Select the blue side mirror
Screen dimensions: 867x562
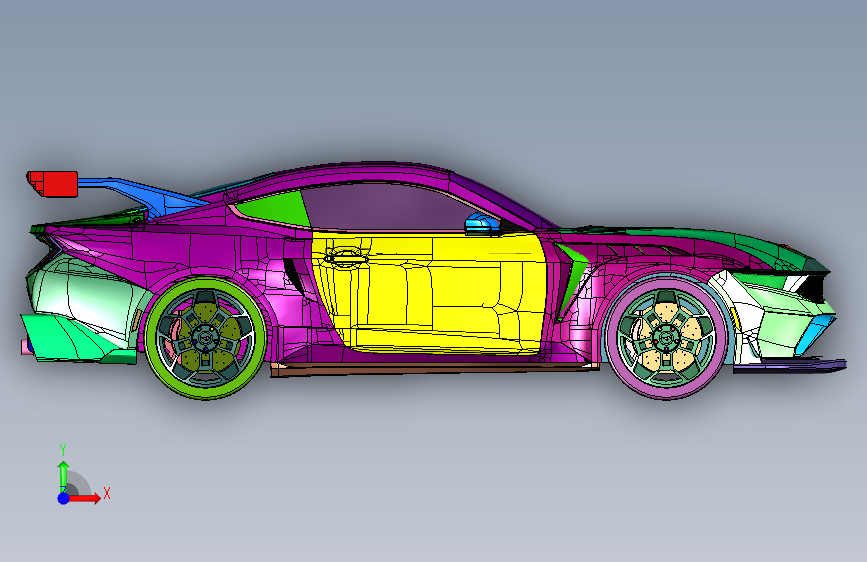pos(480,223)
